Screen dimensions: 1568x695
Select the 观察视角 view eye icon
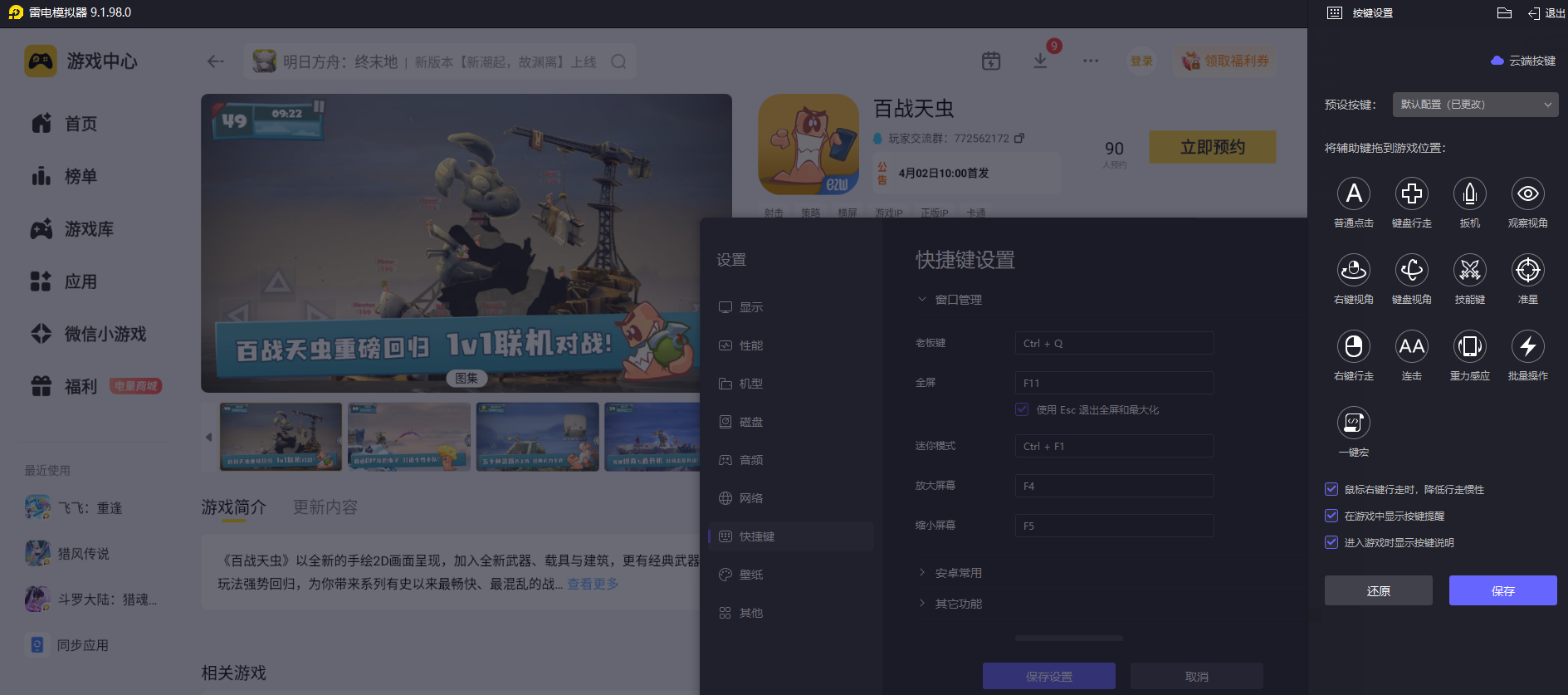tap(1528, 193)
